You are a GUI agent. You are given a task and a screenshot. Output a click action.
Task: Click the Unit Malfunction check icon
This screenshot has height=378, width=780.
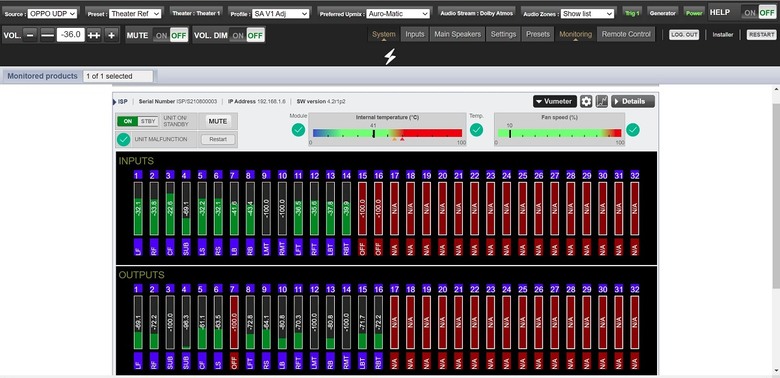124,139
